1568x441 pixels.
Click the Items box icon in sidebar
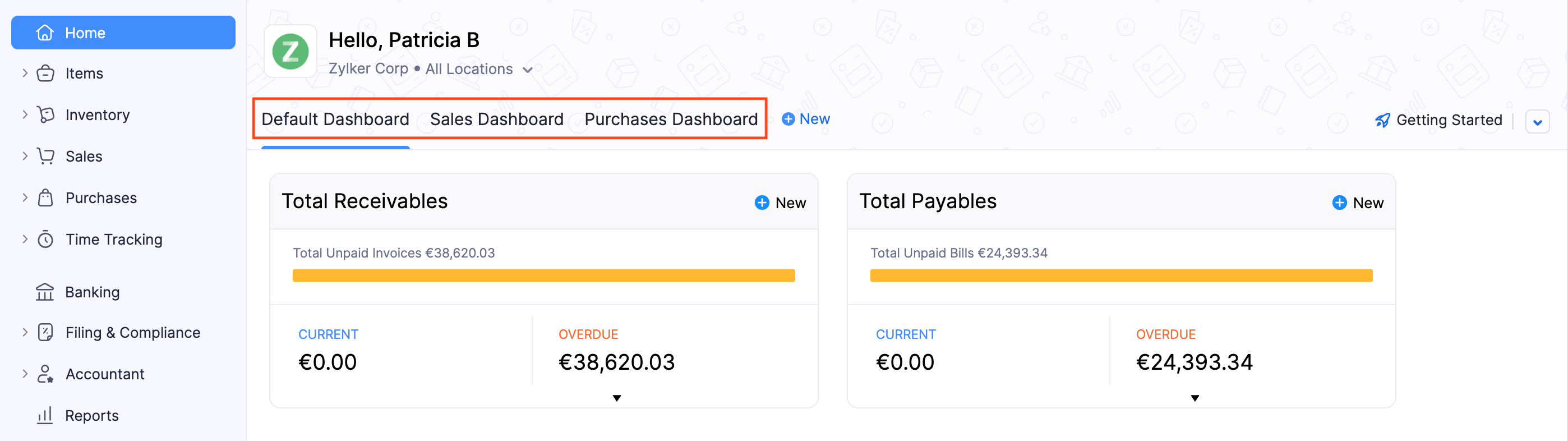pos(45,73)
